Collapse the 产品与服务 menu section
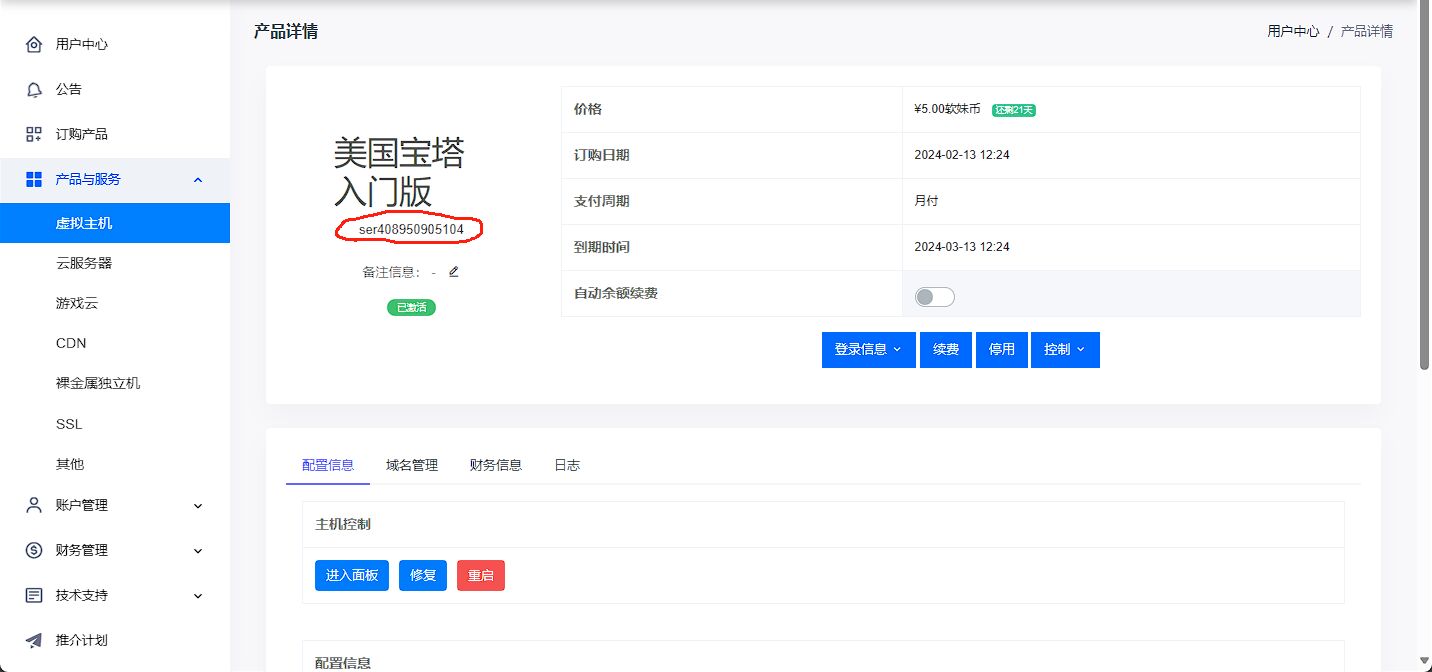Image resolution: width=1432 pixels, height=672 pixels. click(197, 180)
